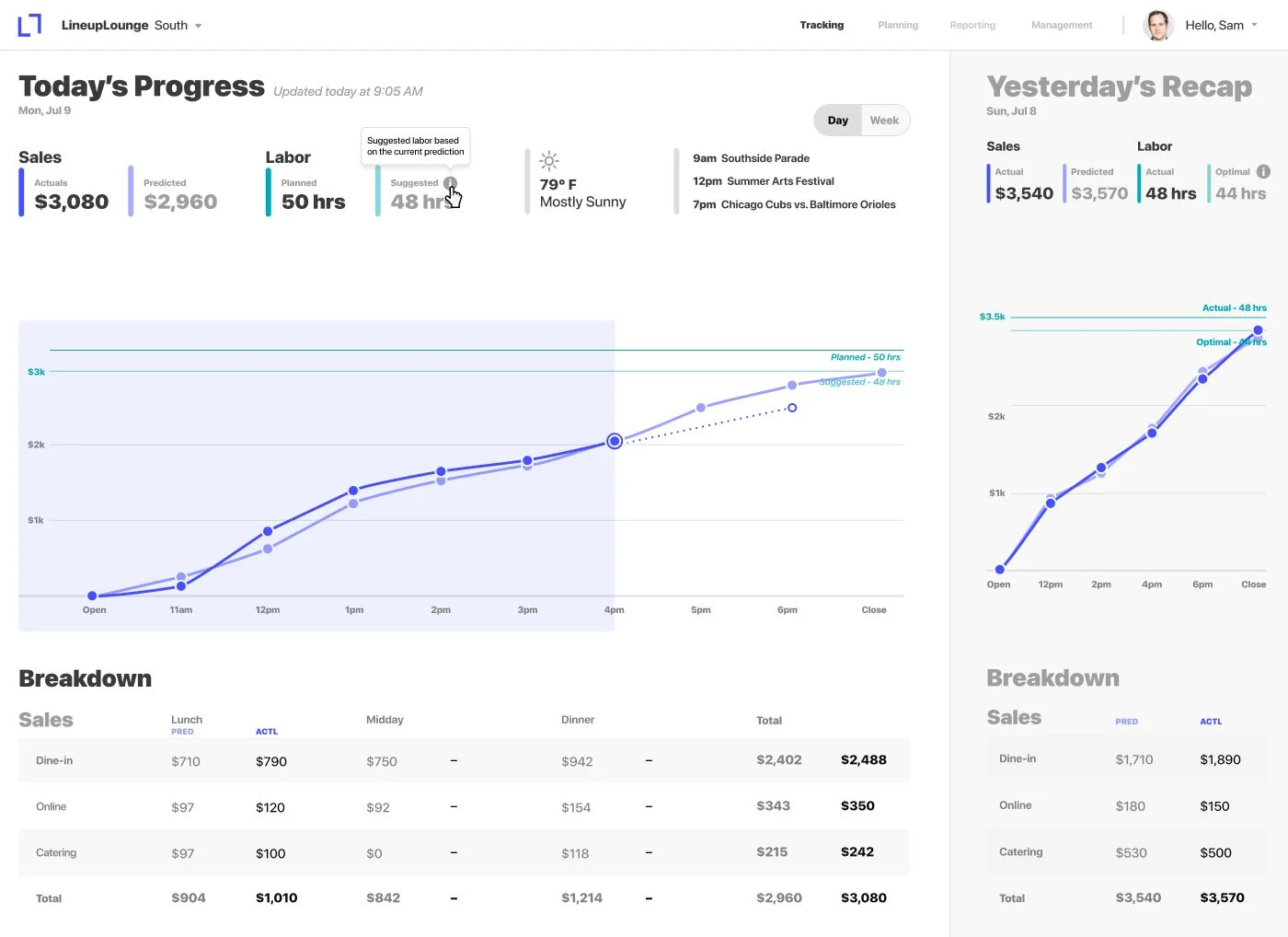Click the hollow projected 6pm data point
Image resolution: width=1288 pixels, height=937 pixels.
[792, 408]
